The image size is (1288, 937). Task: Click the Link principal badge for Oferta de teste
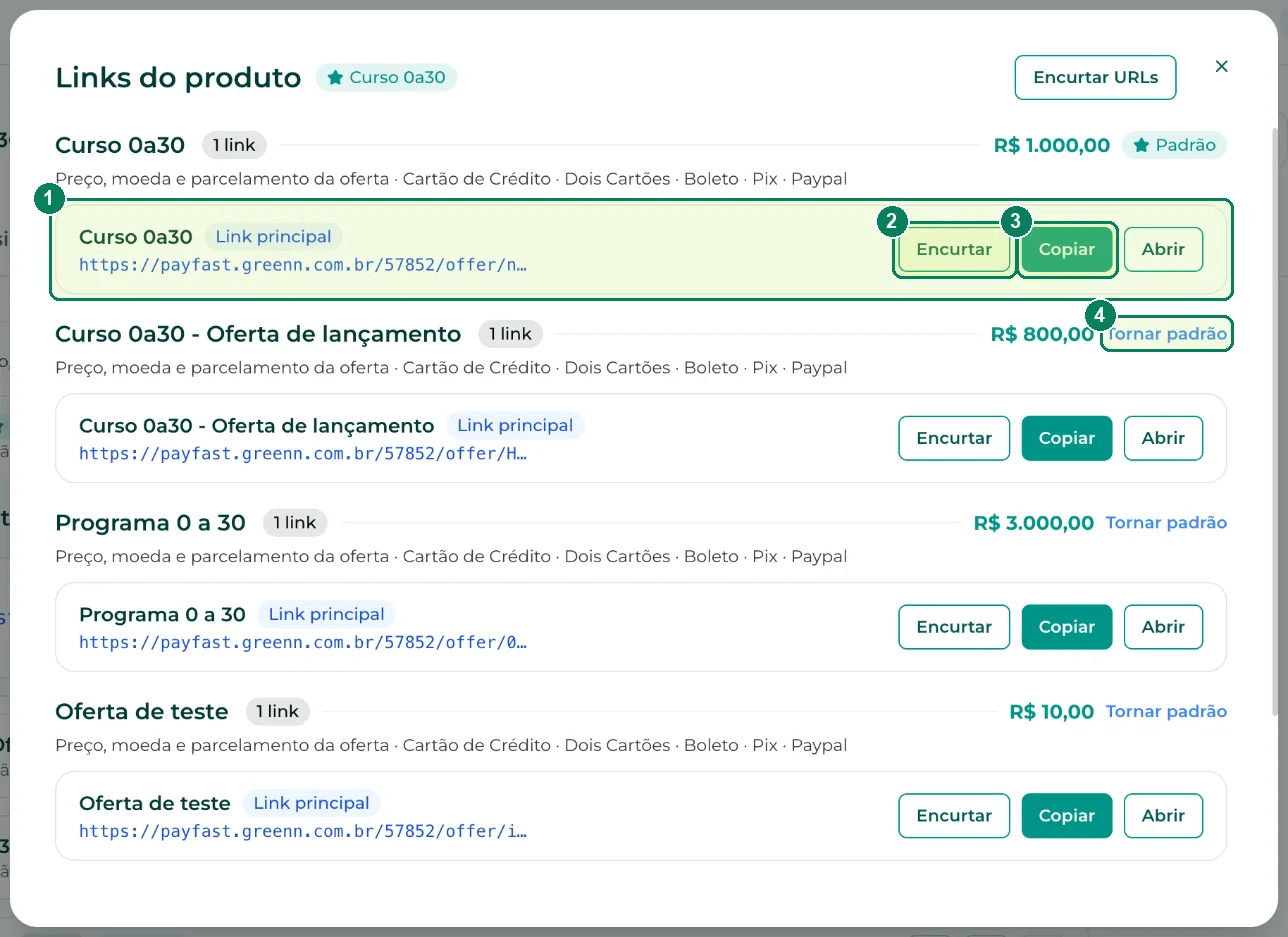(312, 803)
